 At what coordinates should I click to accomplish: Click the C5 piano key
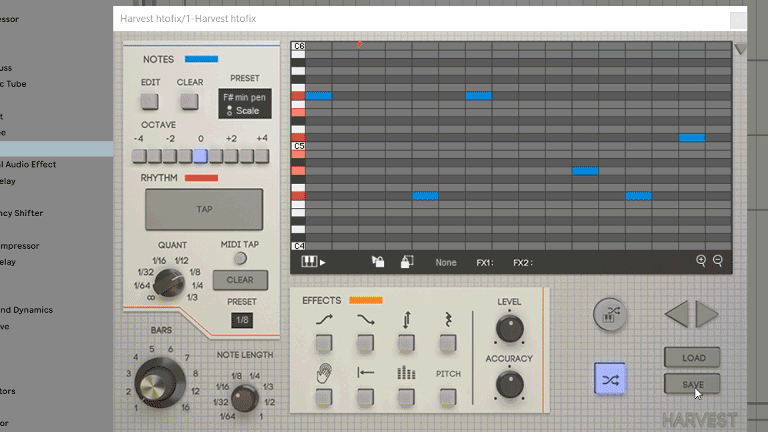pos(298,146)
